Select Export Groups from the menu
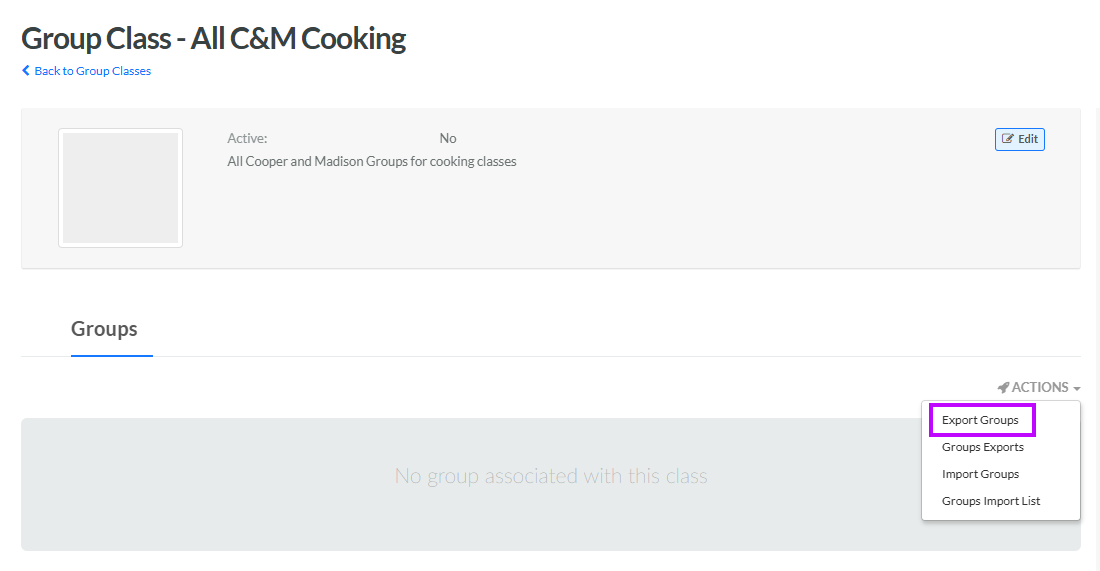 pos(980,420)
